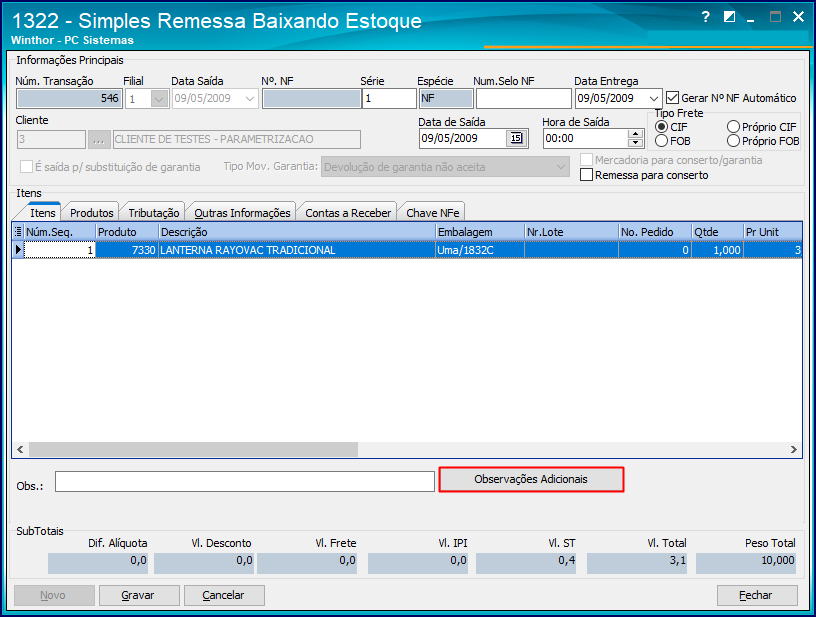Viewport: 816px width, 617px height.
Task: Open the calendar icon in Data de Saída
Action: pos(516,138)
